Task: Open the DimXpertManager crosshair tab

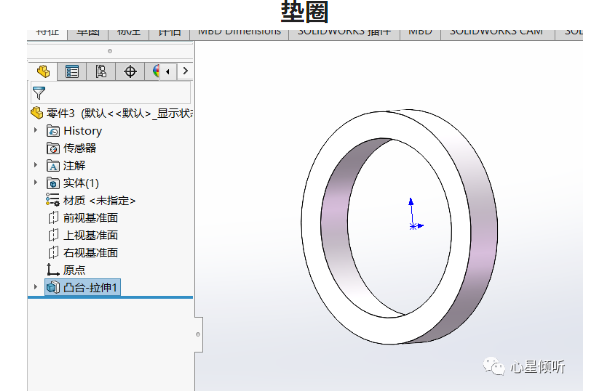Action: click(x=130, y=71)
